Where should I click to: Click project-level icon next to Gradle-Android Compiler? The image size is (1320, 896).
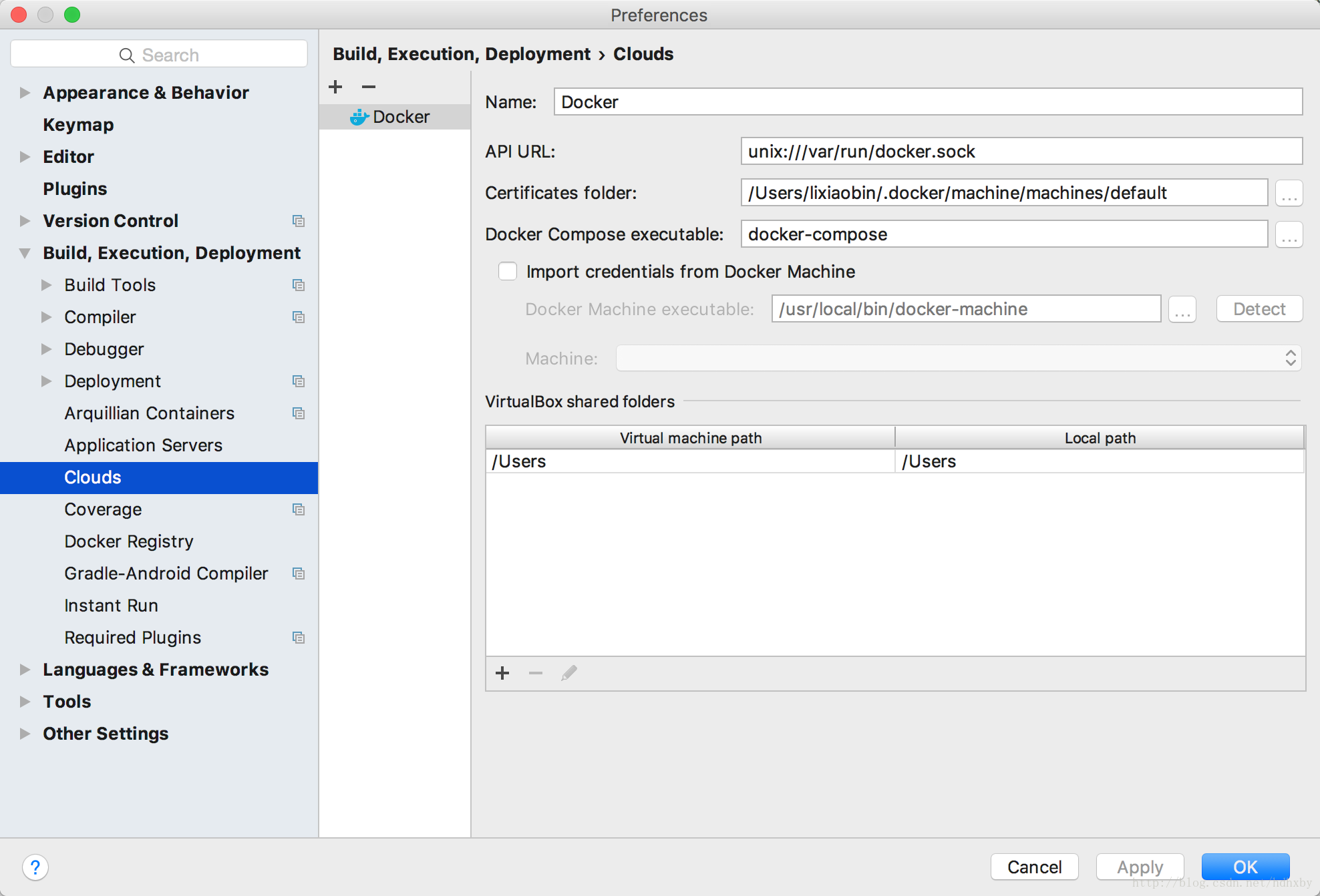[299, 574]
